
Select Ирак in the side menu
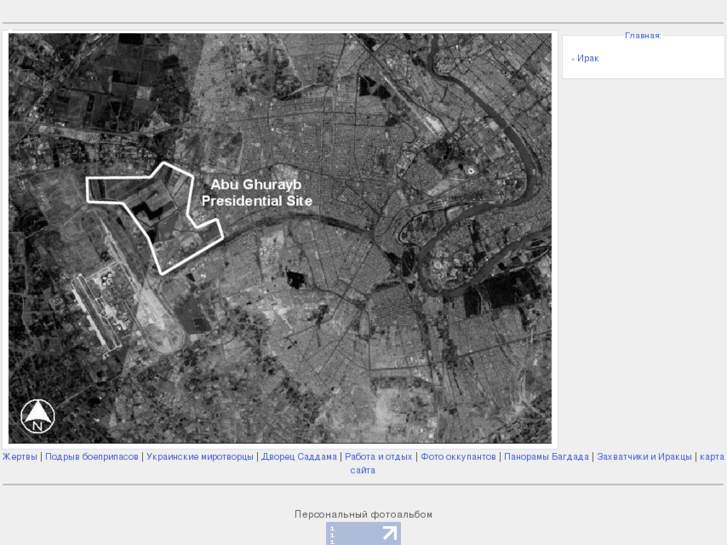tap(588, 59)
